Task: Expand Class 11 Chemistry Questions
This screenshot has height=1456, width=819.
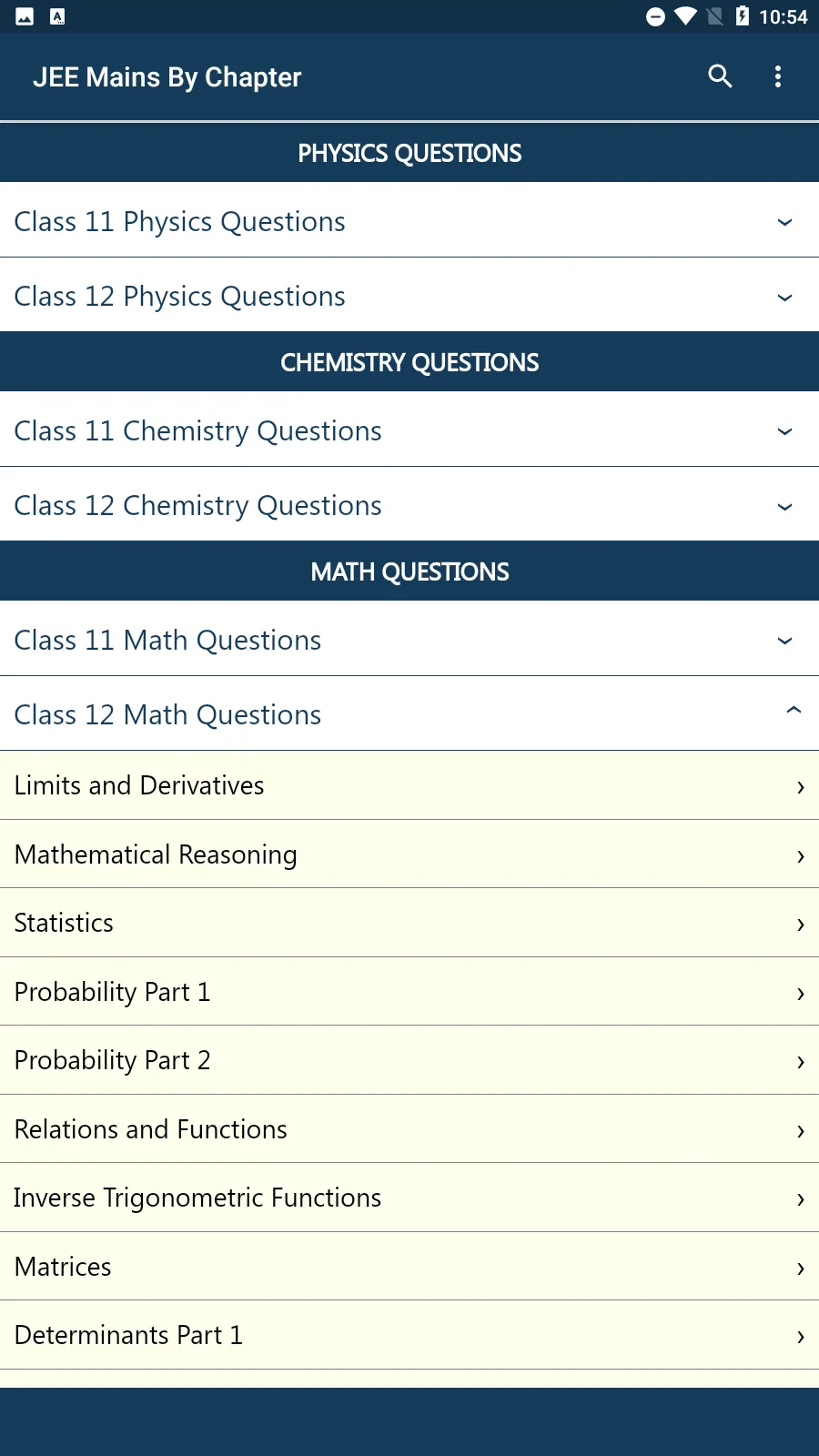Action: click(x=409, y=430)
